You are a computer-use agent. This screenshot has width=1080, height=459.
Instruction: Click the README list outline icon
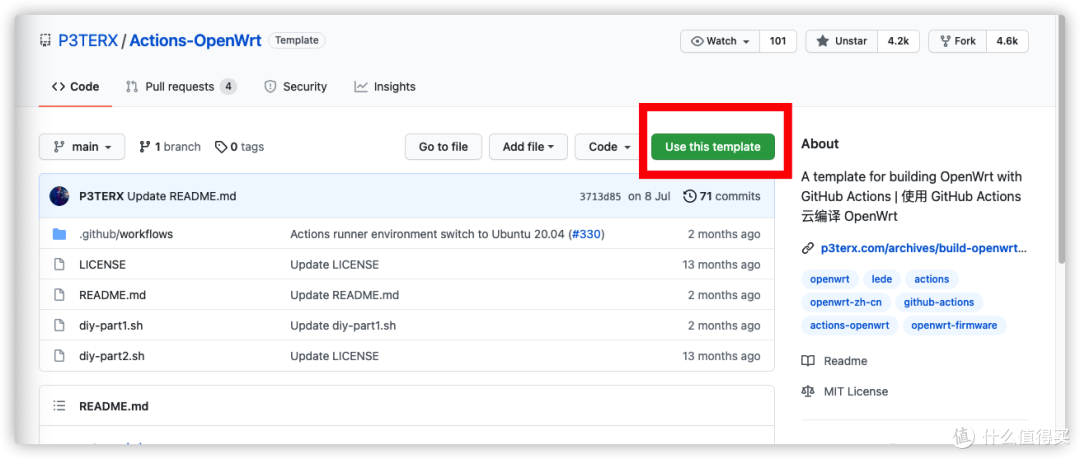[60, 406]
